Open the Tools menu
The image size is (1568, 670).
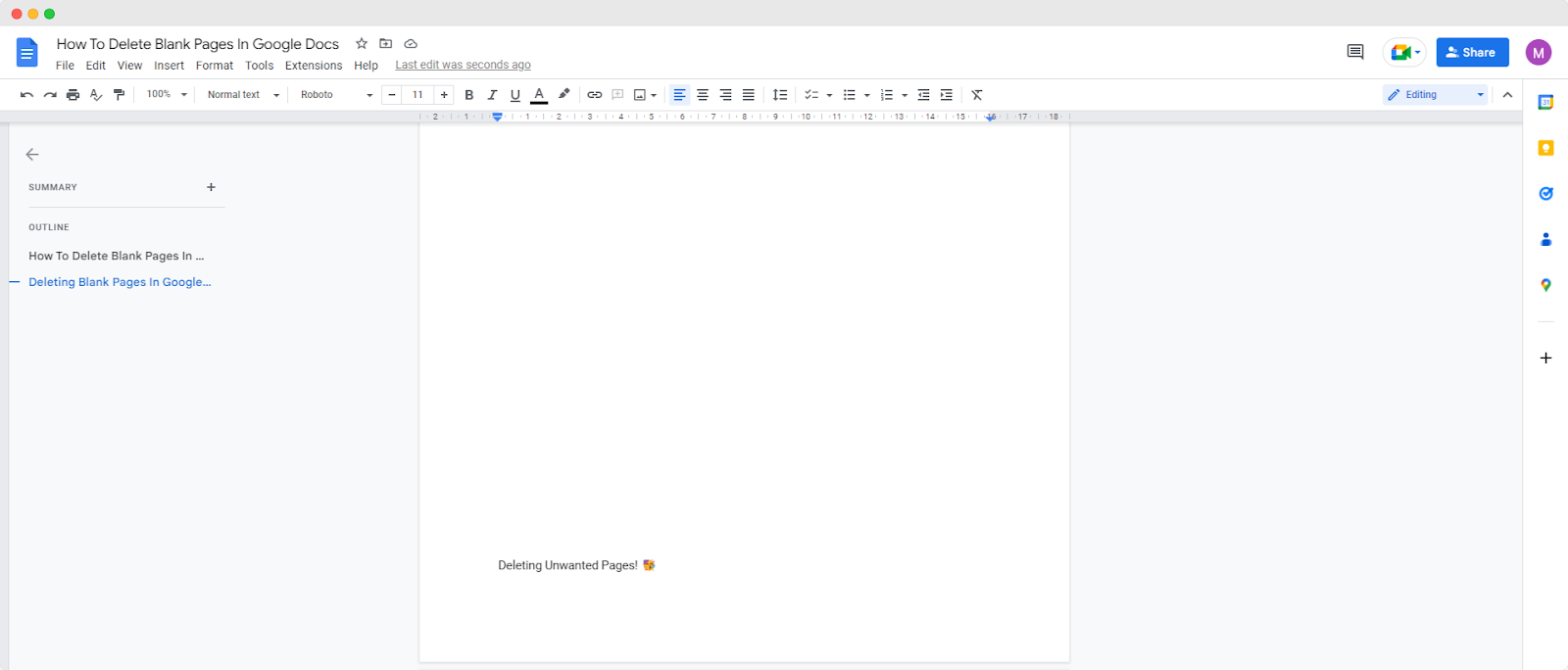tap(260, 66)
